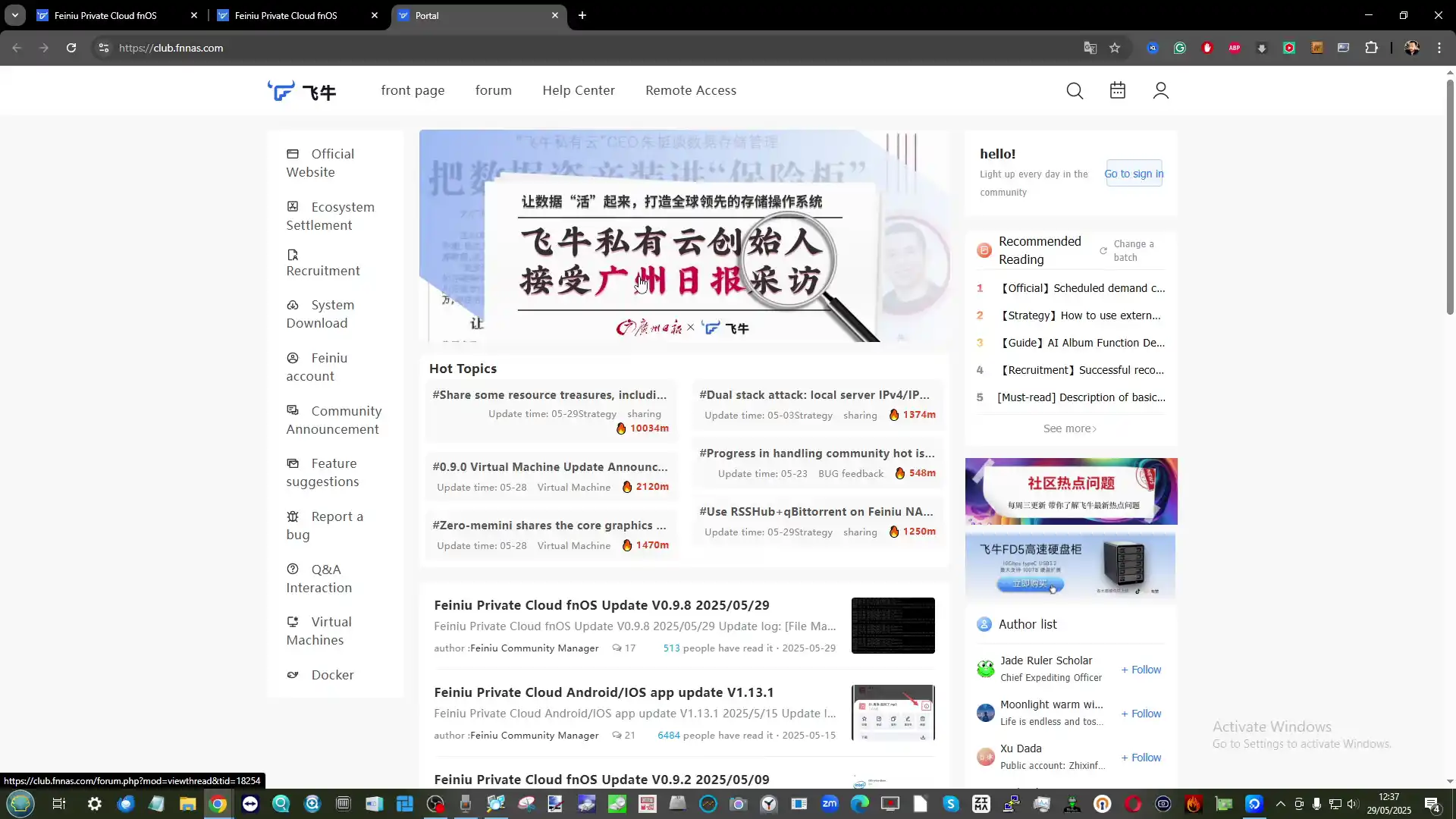Click the translate page icon

coord(1090,48)
